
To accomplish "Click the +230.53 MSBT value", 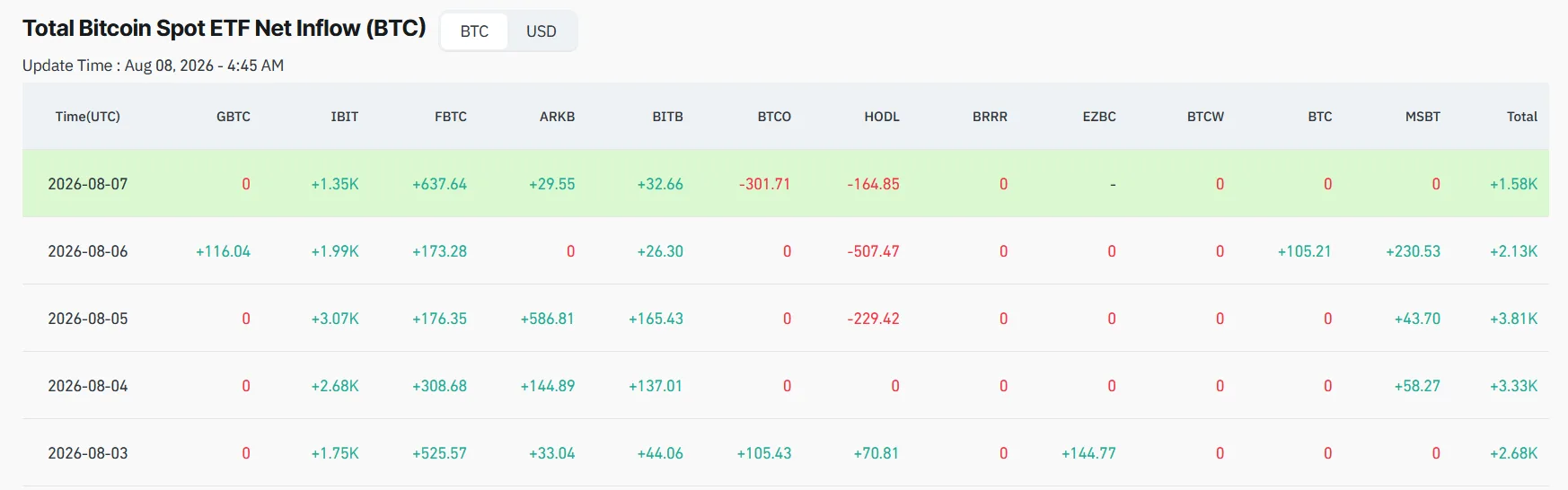I will click(x=1413, y=251).
